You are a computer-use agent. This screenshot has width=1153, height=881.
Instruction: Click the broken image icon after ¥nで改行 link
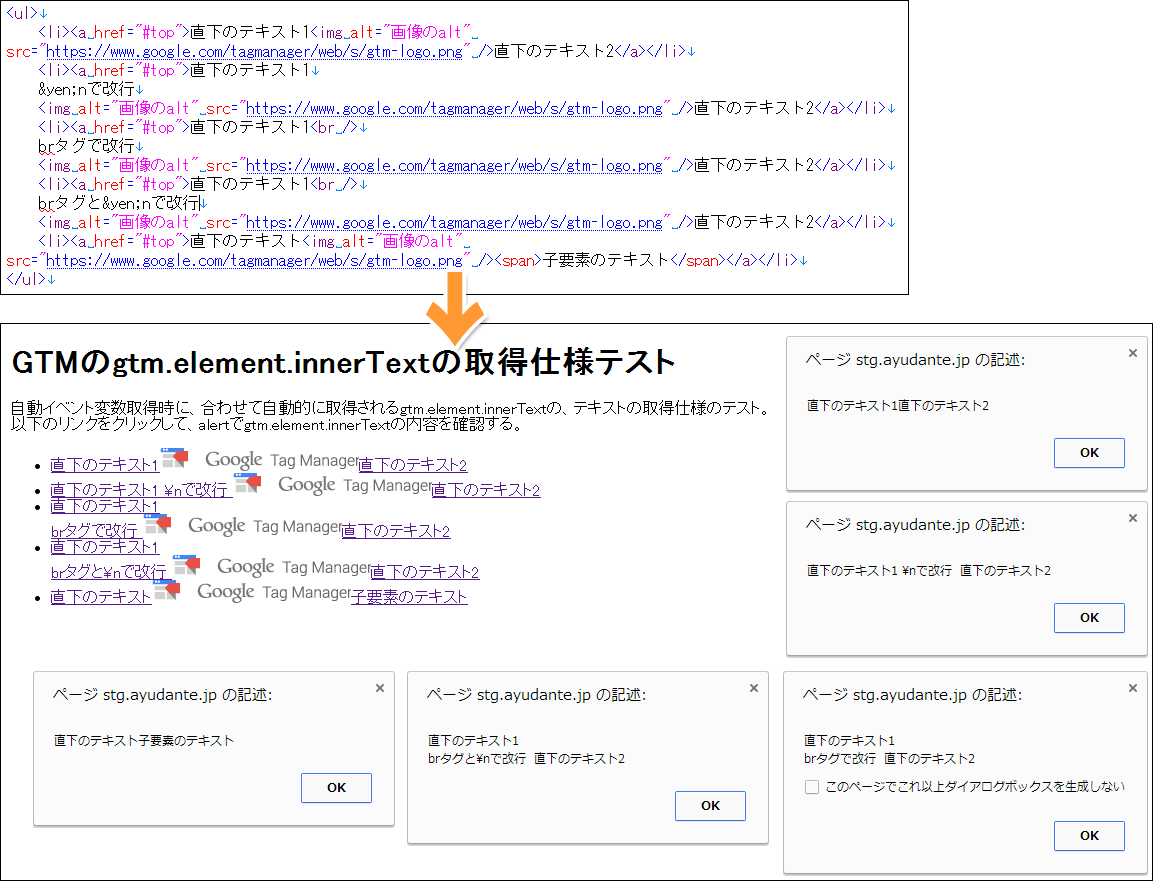click(247, 483)
